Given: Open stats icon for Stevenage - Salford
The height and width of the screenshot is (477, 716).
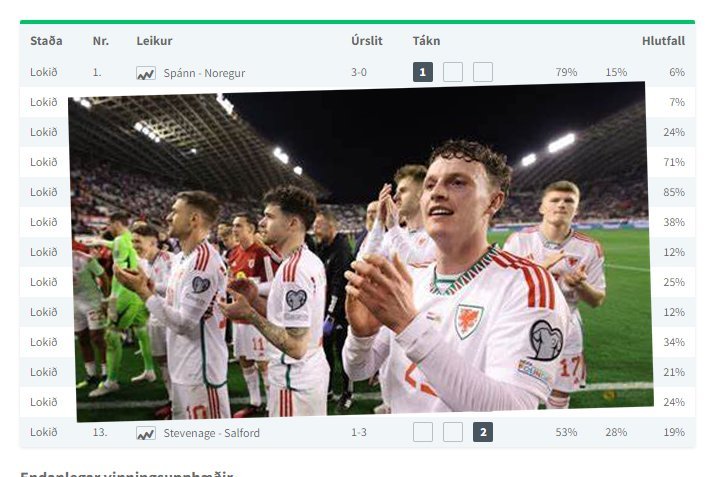Looking at the screenshot, I should point(146,433).
